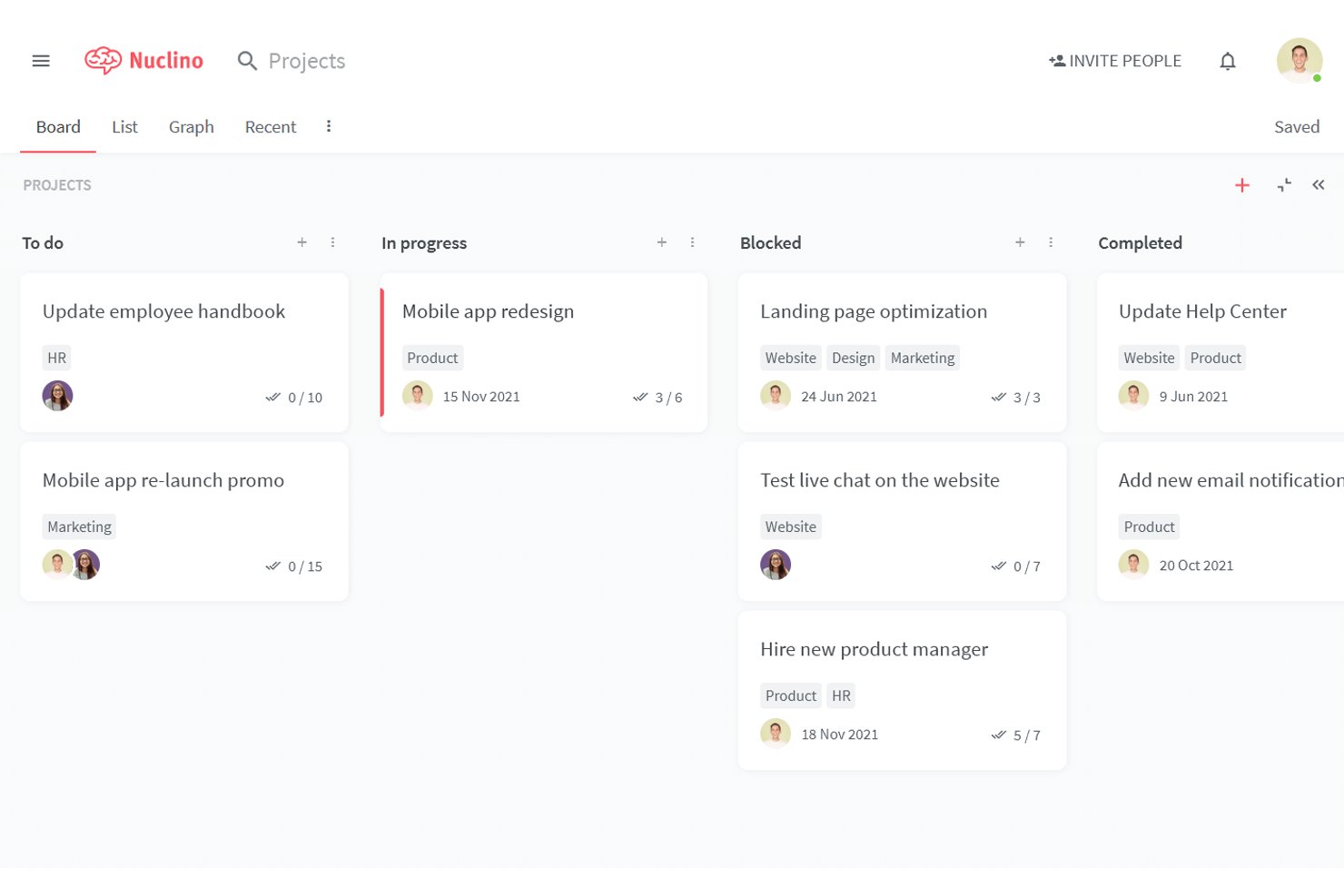The width and height of the screenshot is (1344, 896).
Task: Click avatar on Test live chat card
Action: coord(776,565)
